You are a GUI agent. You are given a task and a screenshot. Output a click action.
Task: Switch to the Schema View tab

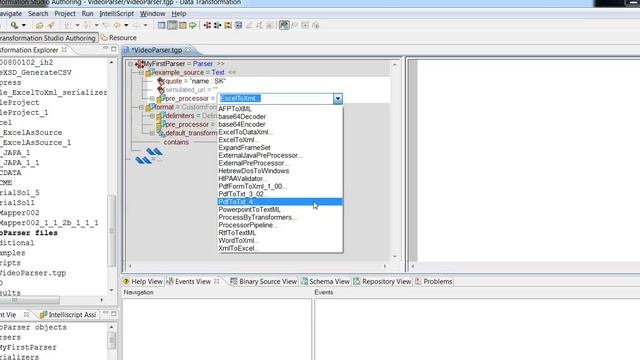[x=325, y=282]
